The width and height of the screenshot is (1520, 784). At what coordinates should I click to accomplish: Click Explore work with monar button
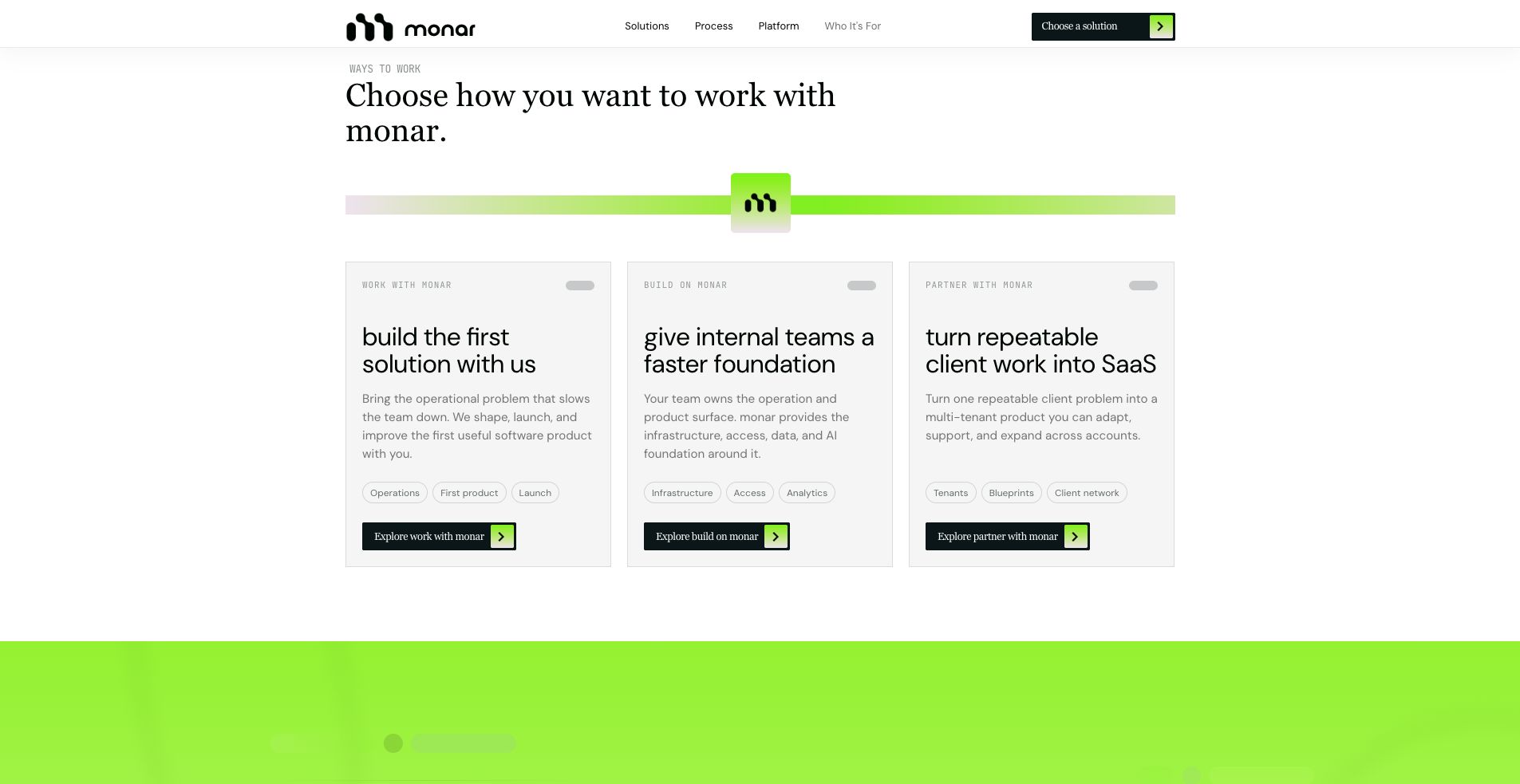coord(439,537)
